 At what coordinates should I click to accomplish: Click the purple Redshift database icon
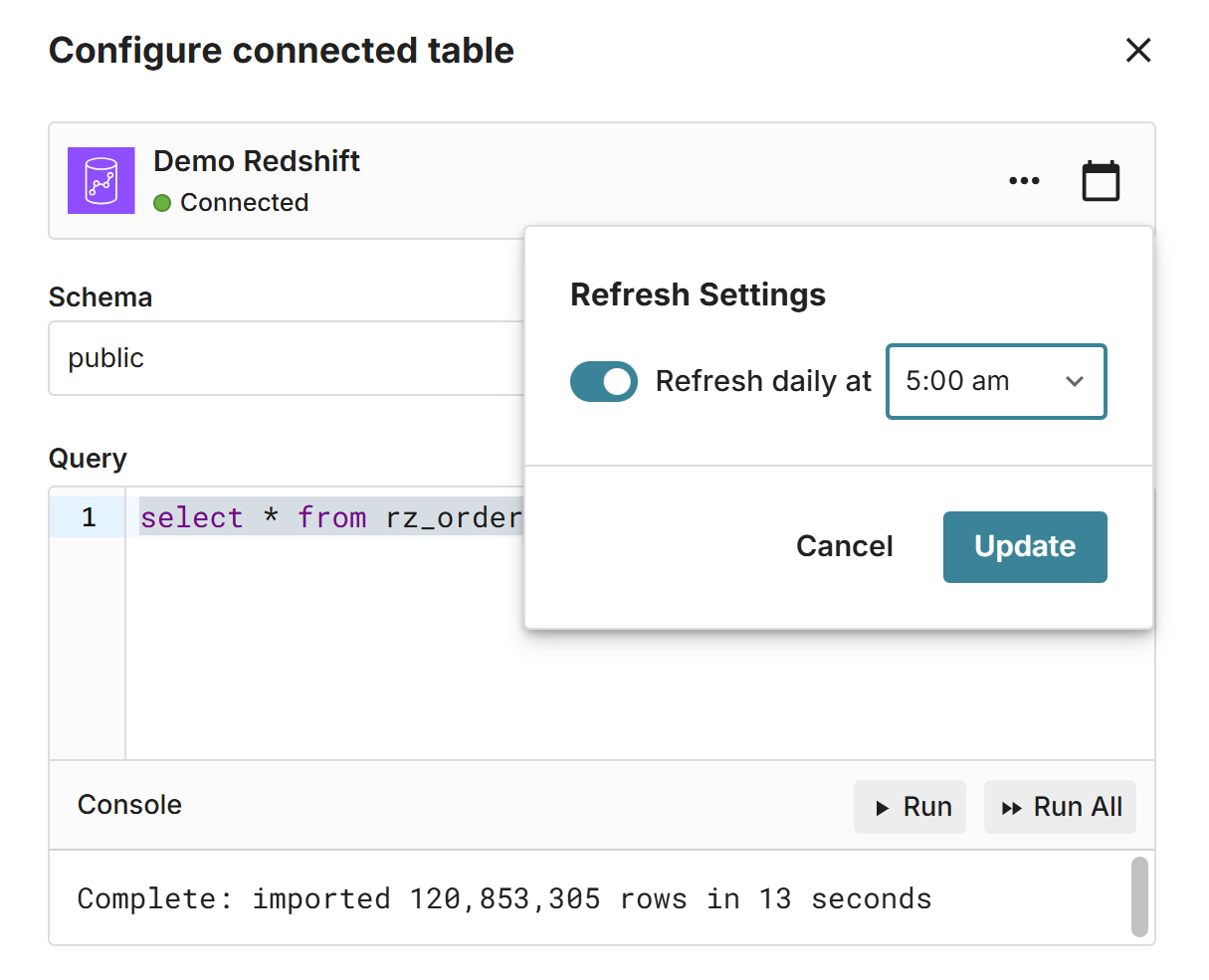[x=101, y=181]
